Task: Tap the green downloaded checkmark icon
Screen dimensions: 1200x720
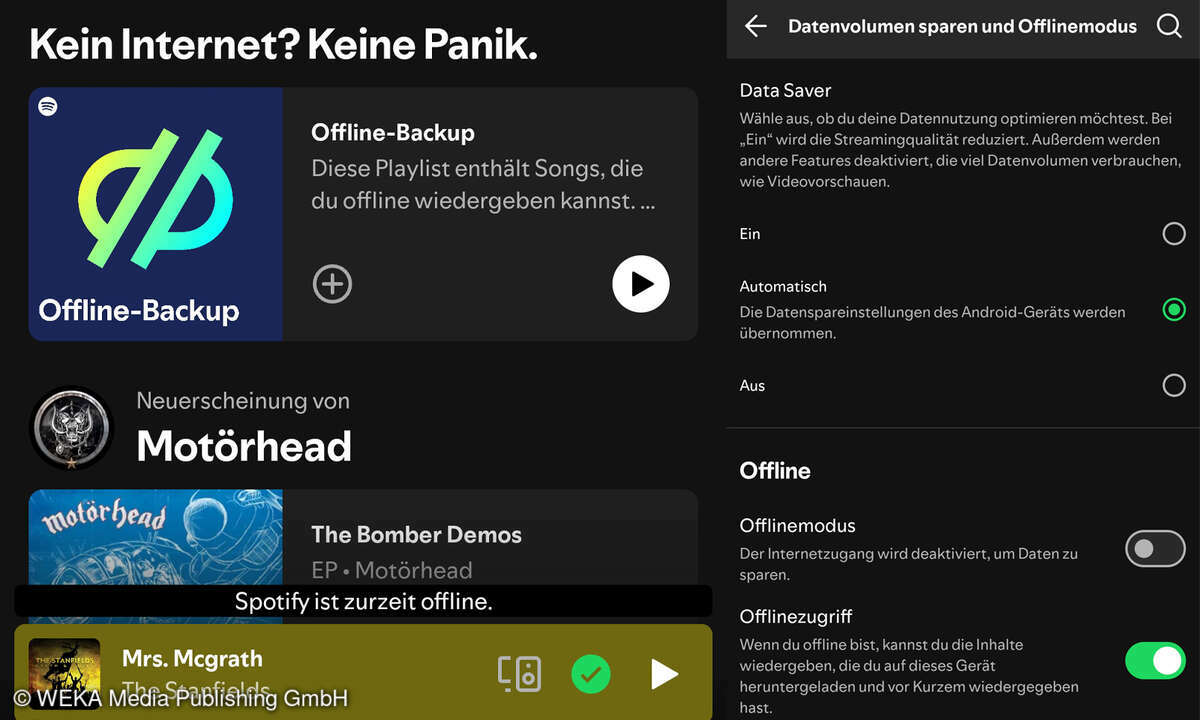Action: (x=591, y=674)
